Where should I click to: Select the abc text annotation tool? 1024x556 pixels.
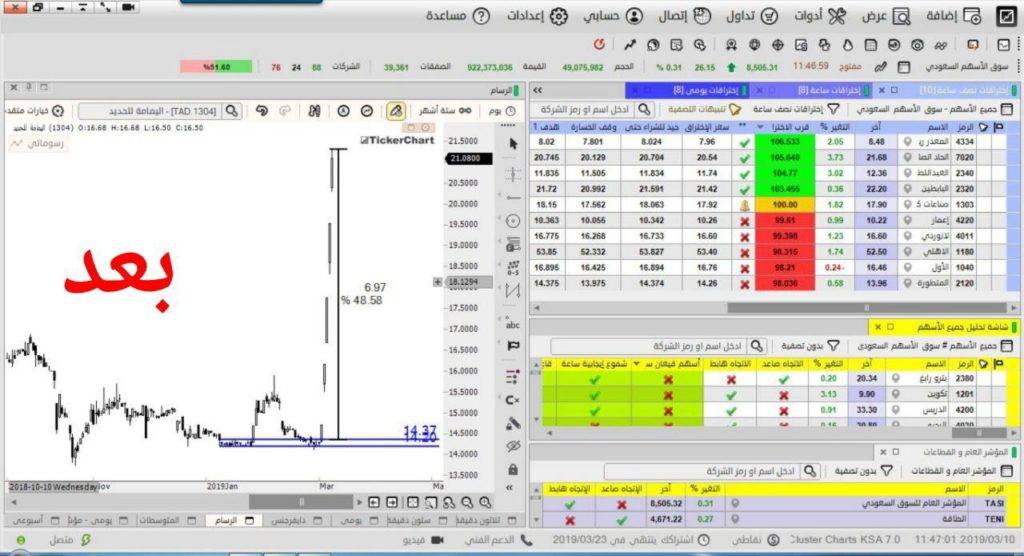[513, 323]
